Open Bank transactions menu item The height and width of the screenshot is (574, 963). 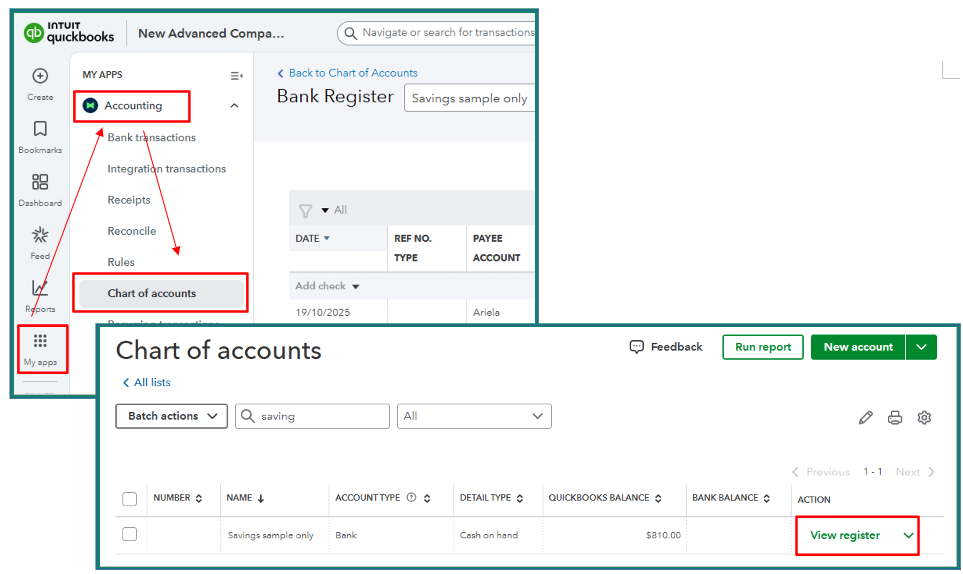(152, 138)
